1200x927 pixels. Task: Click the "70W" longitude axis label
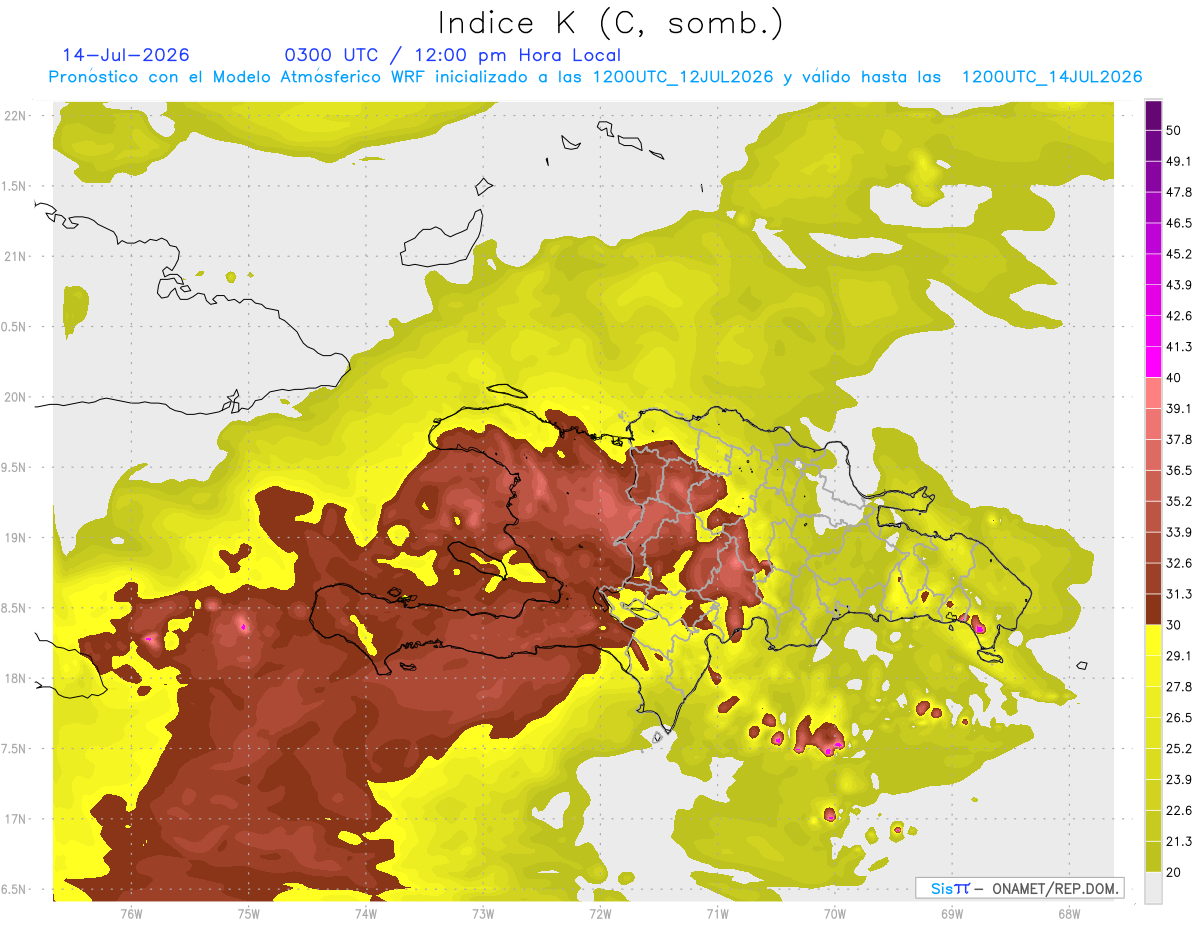pos(835,914)
